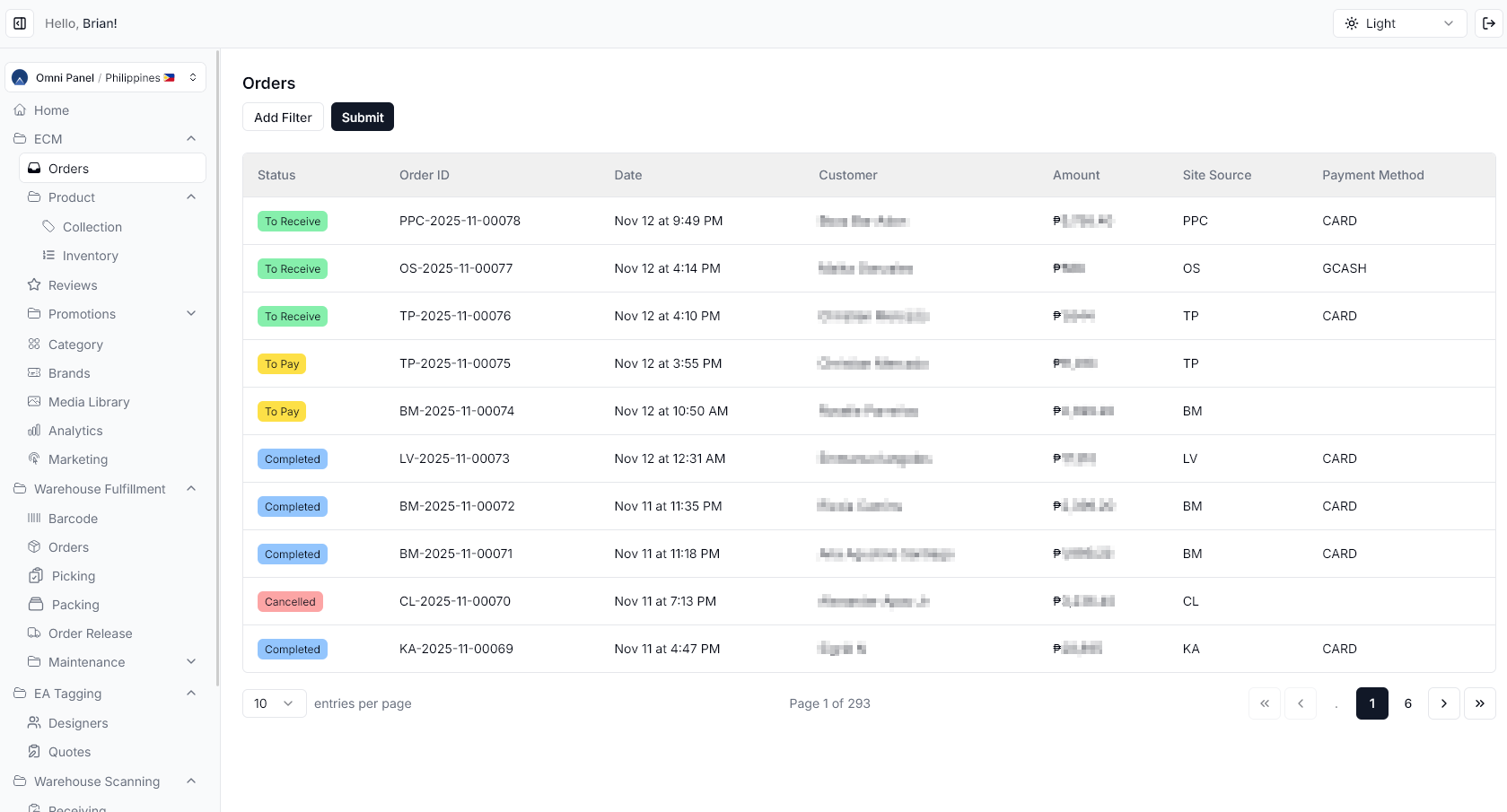Click the Submit button
Image resolution: width=1507 pixels, height=812 pixels.
363,117
